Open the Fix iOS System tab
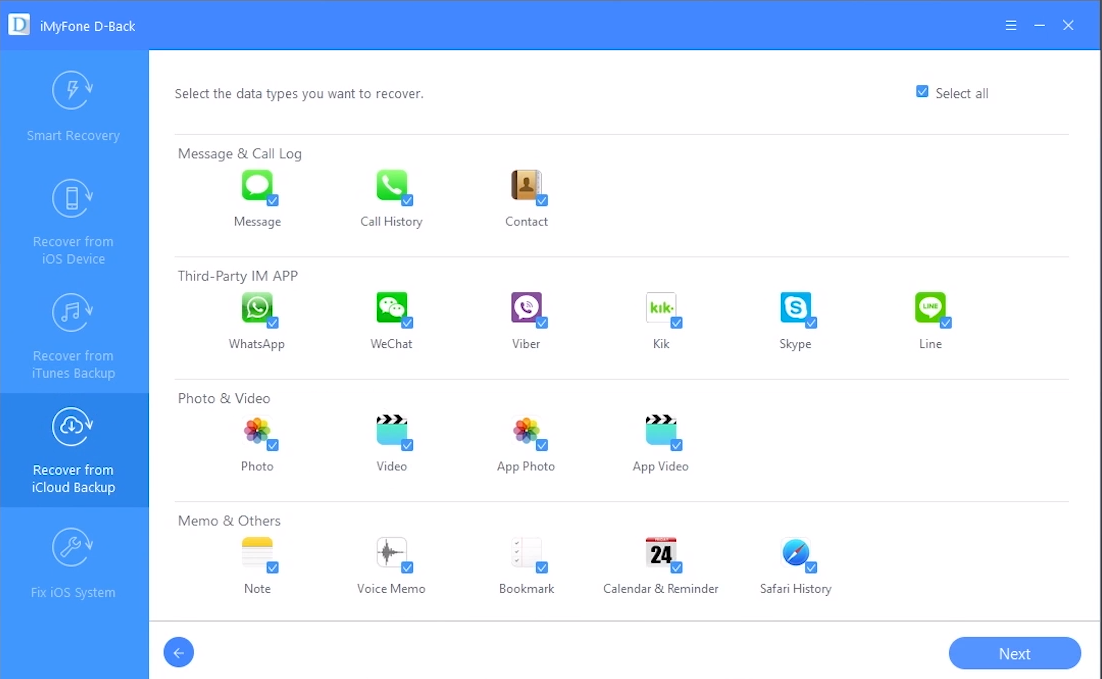Image resolution: width=1102 pixels, height=679 pixels. pos(73,564)
